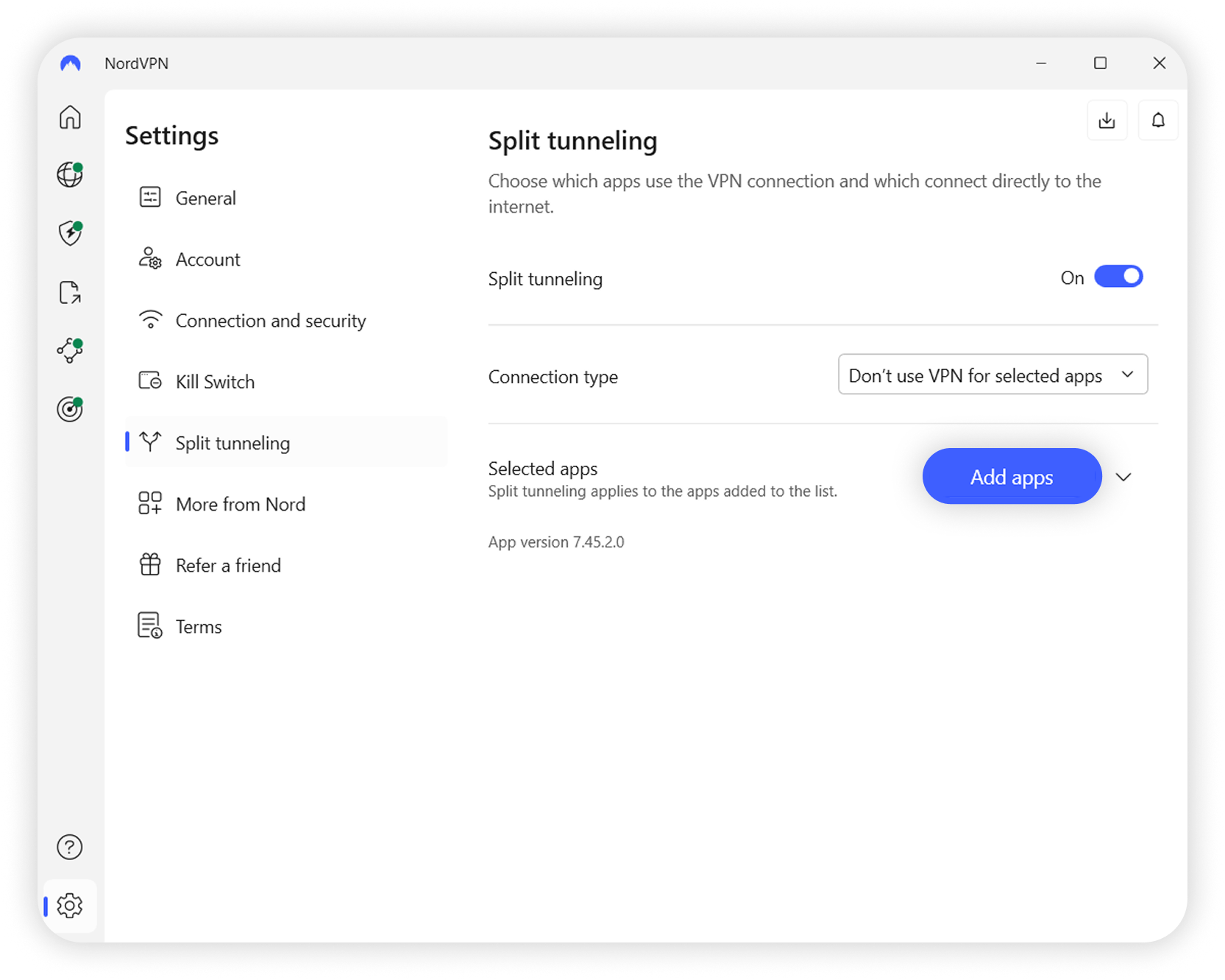The image size is (1225, 980).
Task: View the Terms section
Action: tap(198, 625)
